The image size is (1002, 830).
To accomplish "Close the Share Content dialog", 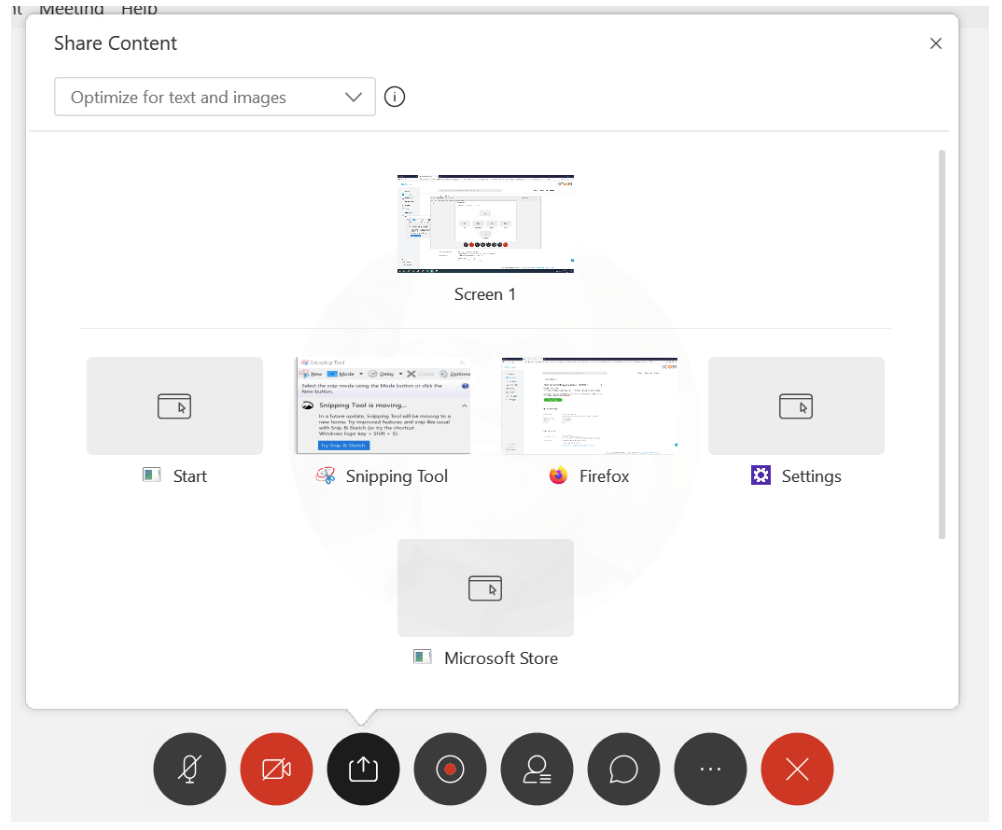I will tap(936, 43).
